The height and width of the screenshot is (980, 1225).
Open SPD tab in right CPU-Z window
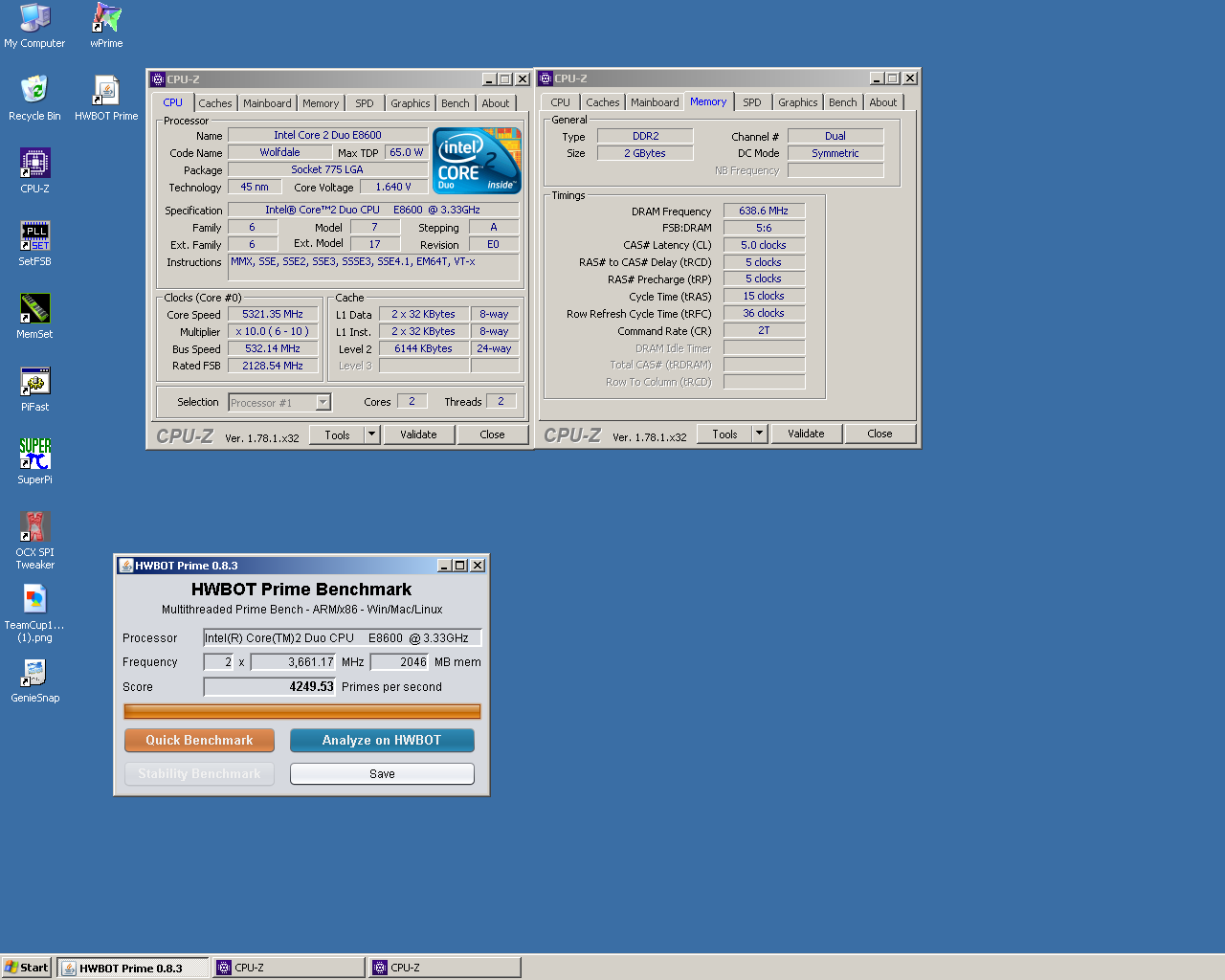click(752, 102)
